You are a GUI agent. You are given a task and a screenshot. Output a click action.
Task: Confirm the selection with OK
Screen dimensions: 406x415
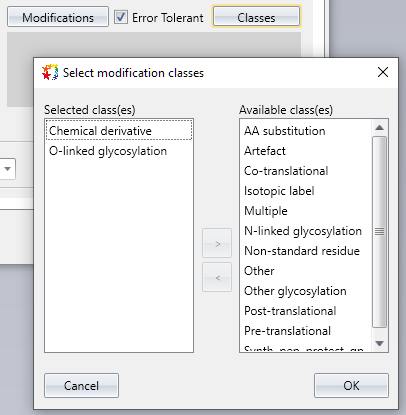coord(351,386)
